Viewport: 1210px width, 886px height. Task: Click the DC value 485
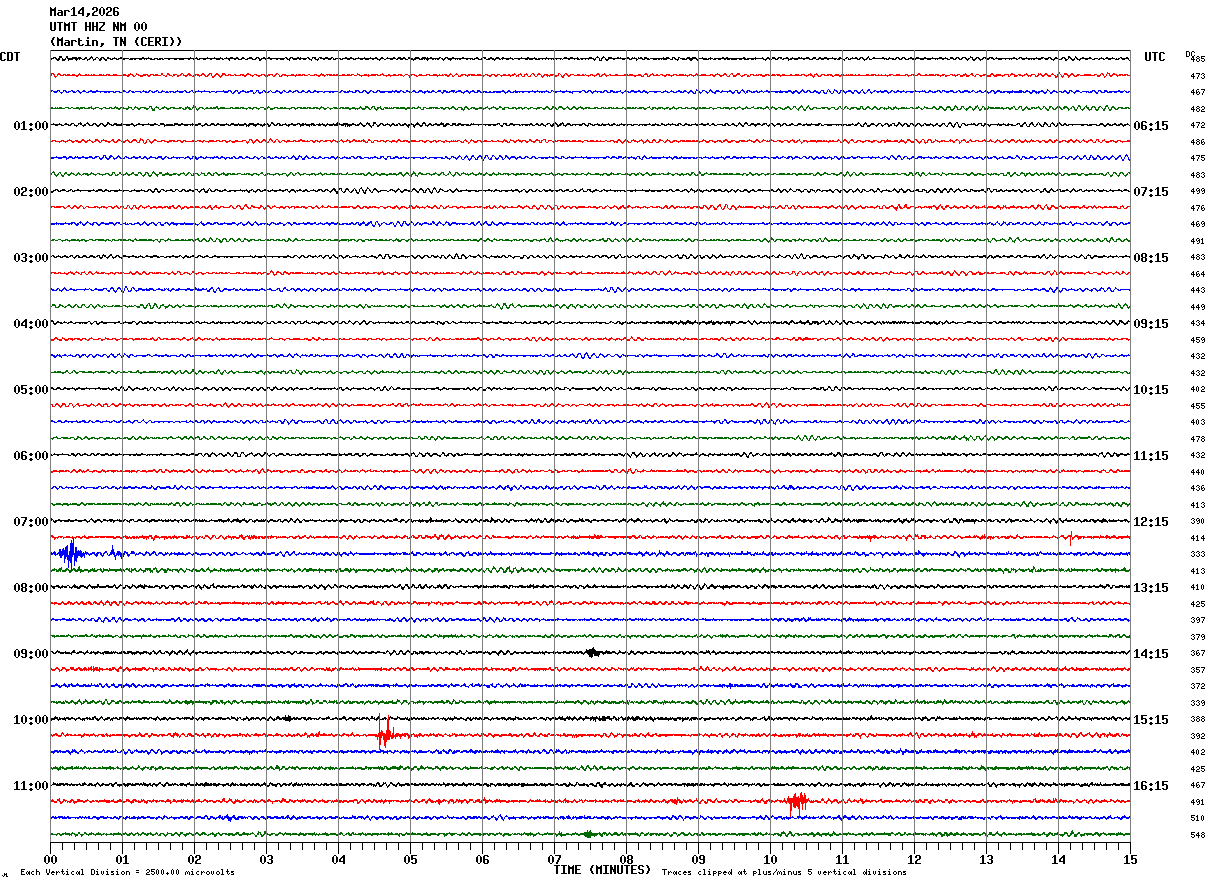click(x=1197, y=60)
